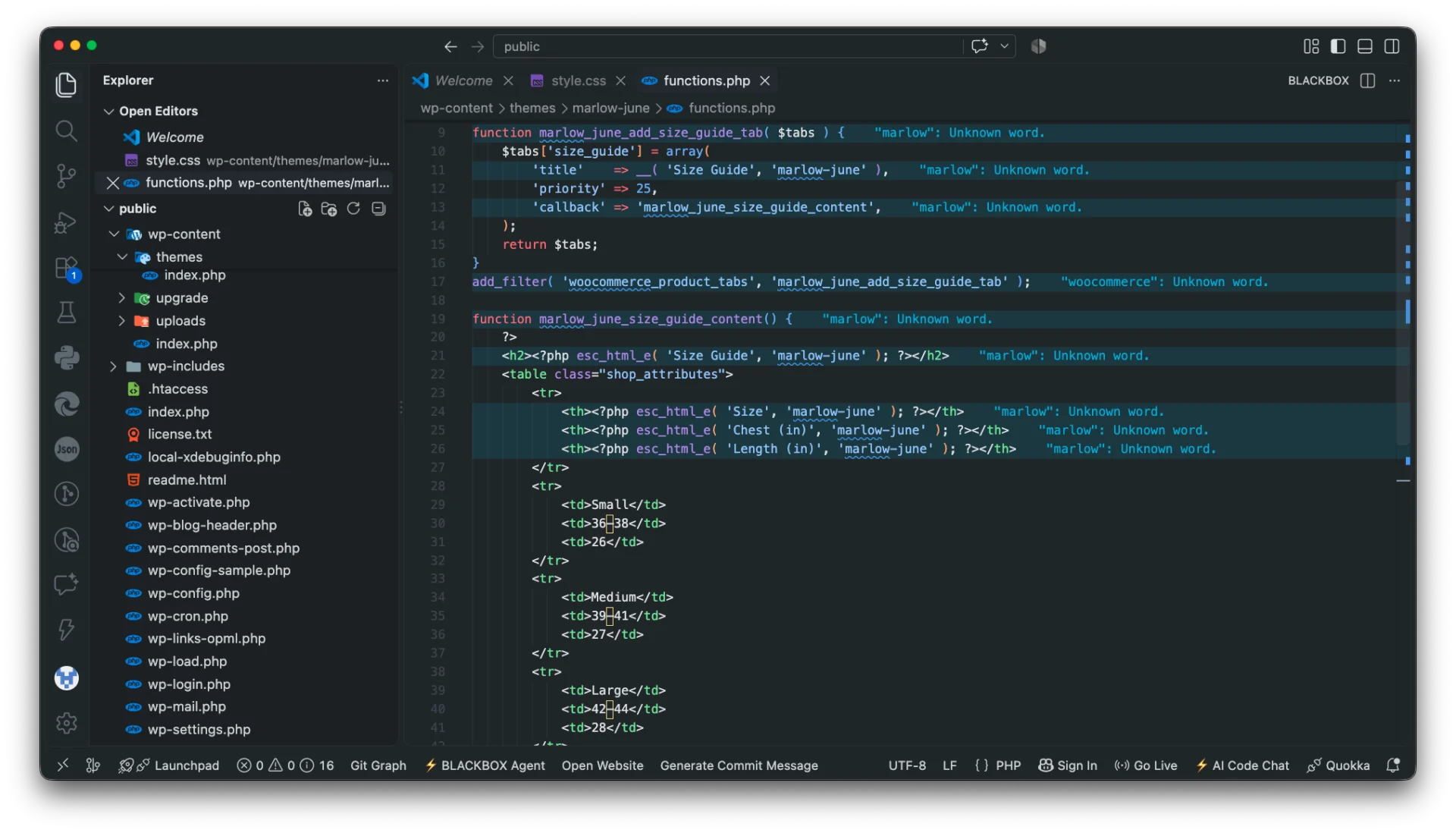This screenshot has height=833, width=1456.
Task: Close the functions.php tab
Action: coord(765,80)
